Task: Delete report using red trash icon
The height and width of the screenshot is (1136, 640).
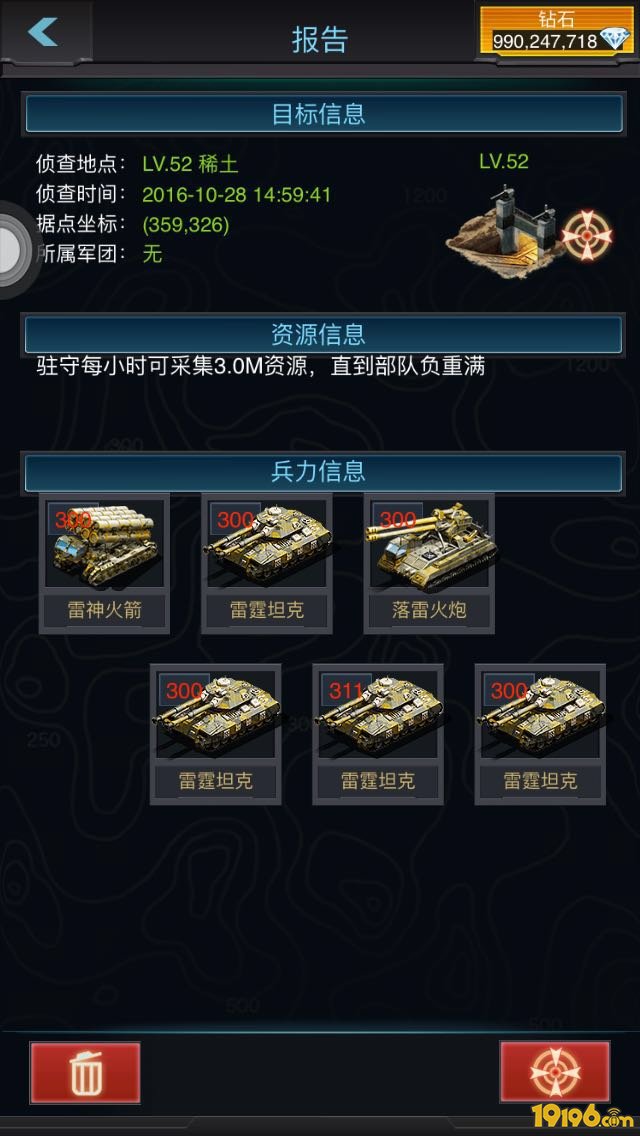Action: click(x=85, y=1072)
